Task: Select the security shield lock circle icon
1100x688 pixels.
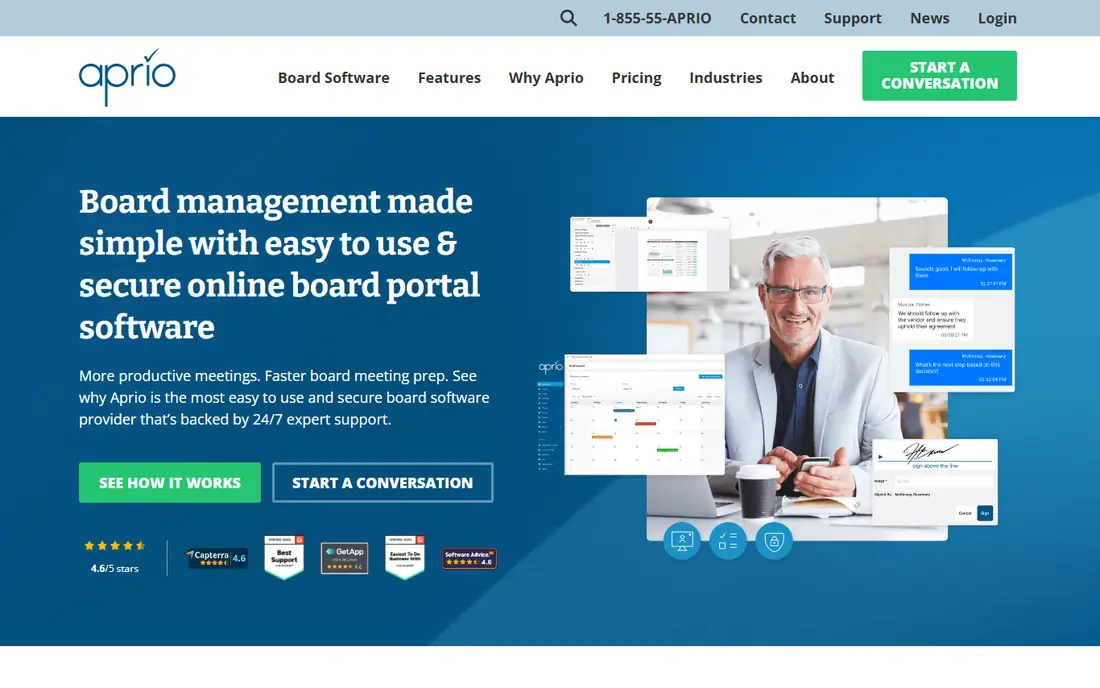Action: (x=774, y=541)
